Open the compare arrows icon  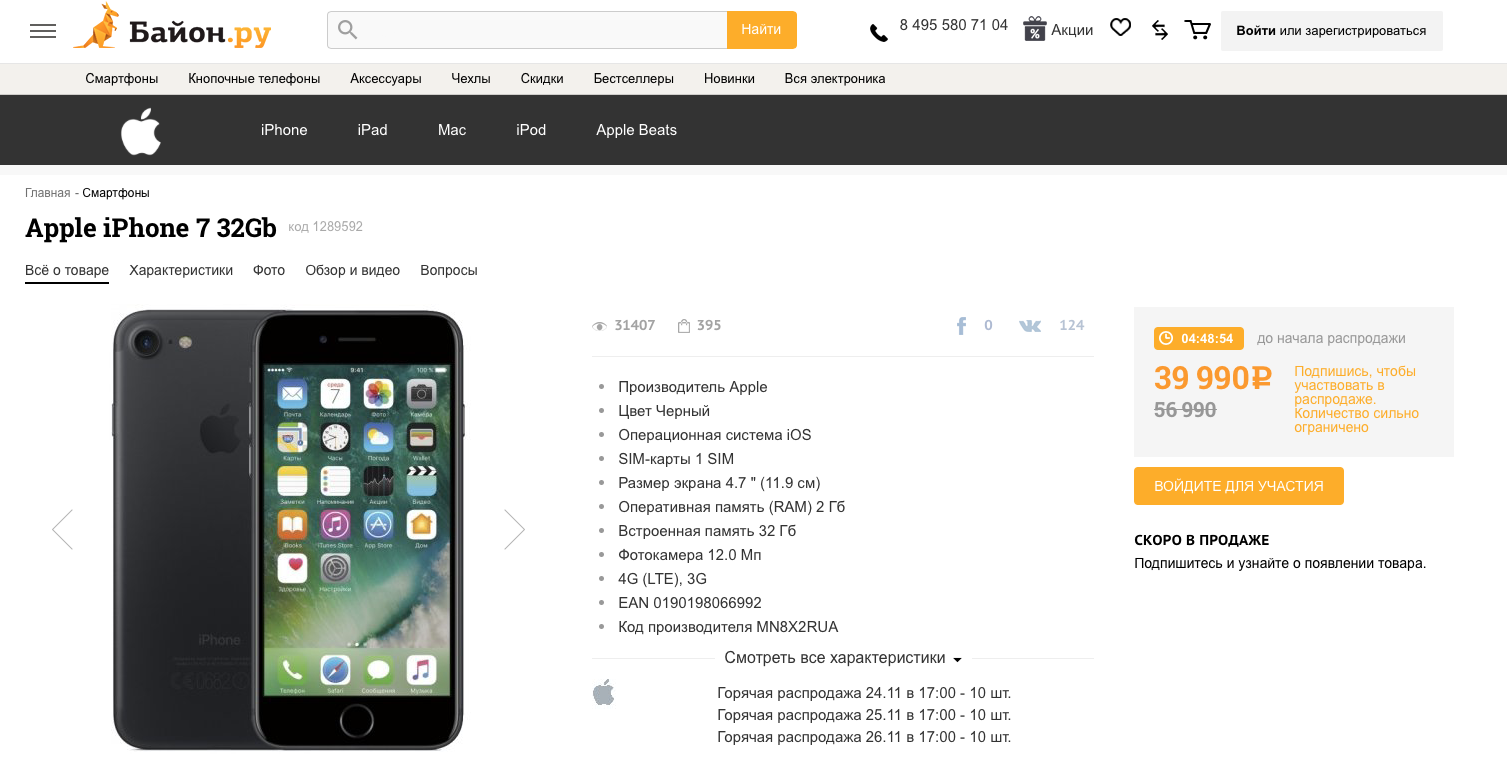click(1160, 30)
